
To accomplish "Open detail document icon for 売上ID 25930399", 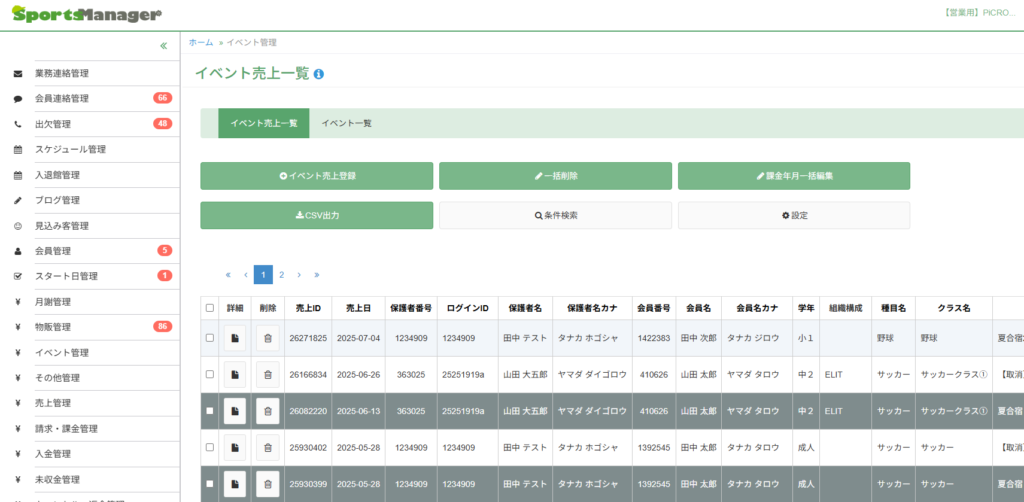I will [235, 484].
